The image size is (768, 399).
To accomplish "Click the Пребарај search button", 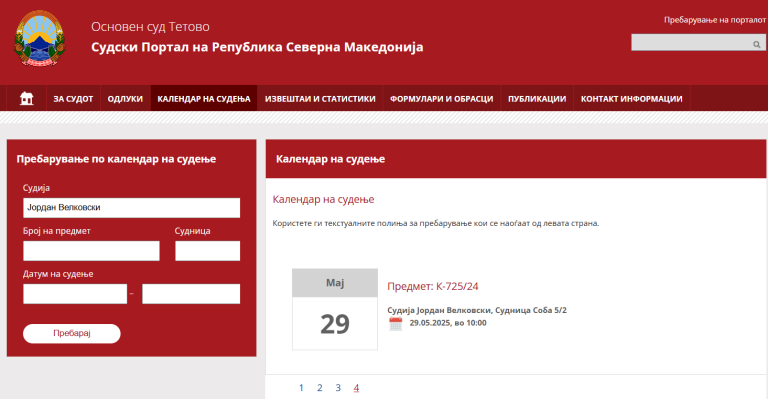I will click(x=72, y=333).
